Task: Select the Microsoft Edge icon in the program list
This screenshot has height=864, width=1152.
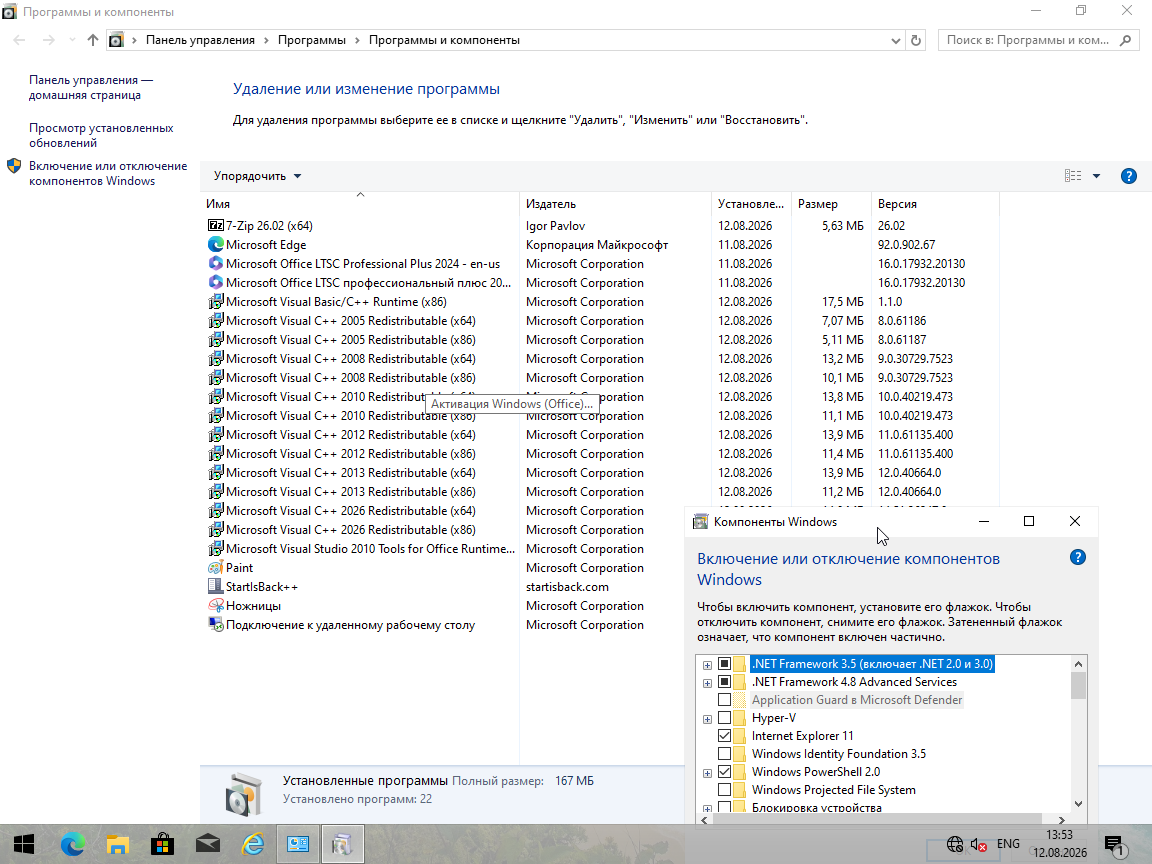Action: (215, 245)
